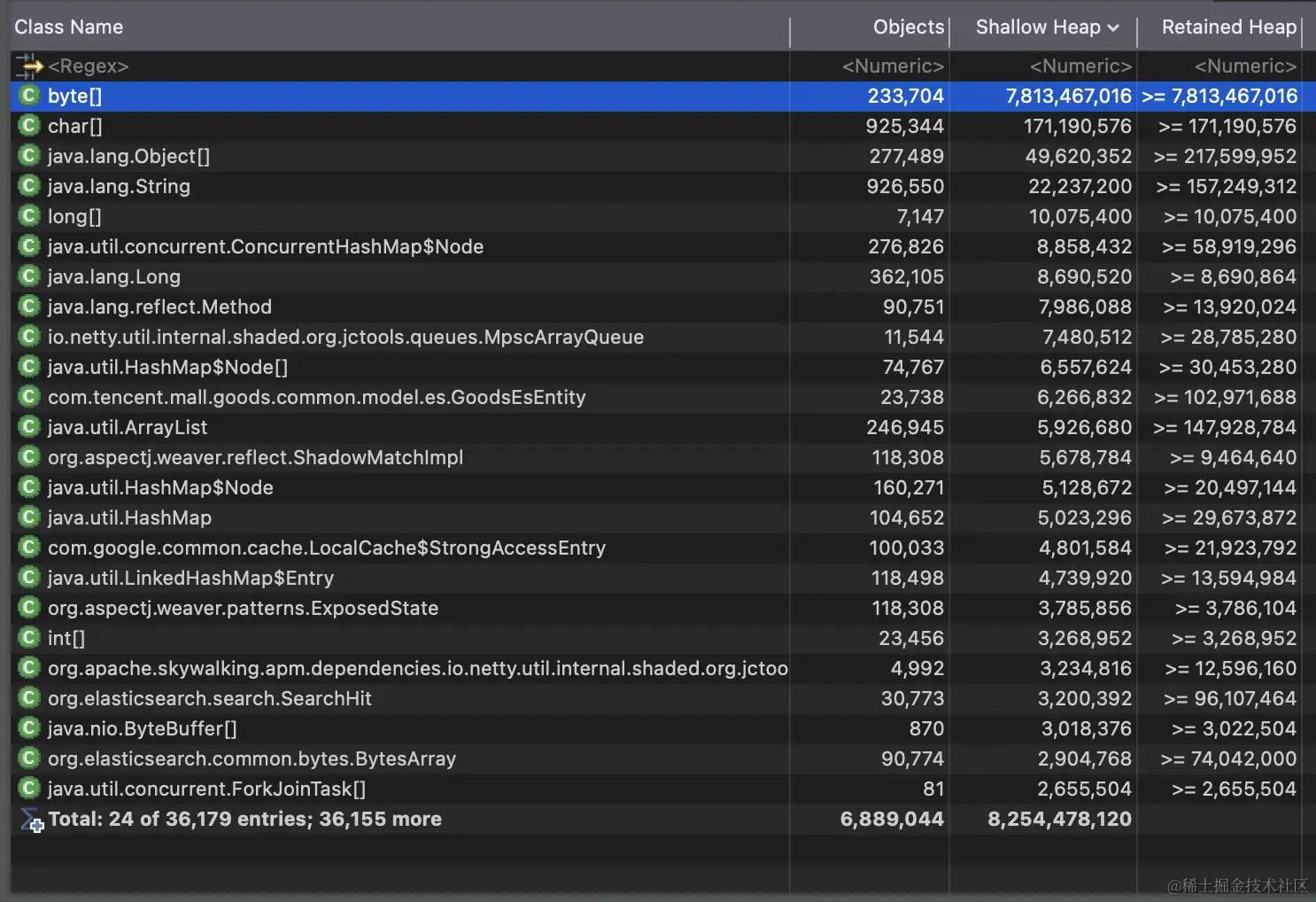Image resolution: width=1316 pixels, height=902 pixels.
Task: Click the GoodsEsEntity class icon
Action: tap(29, 397)
